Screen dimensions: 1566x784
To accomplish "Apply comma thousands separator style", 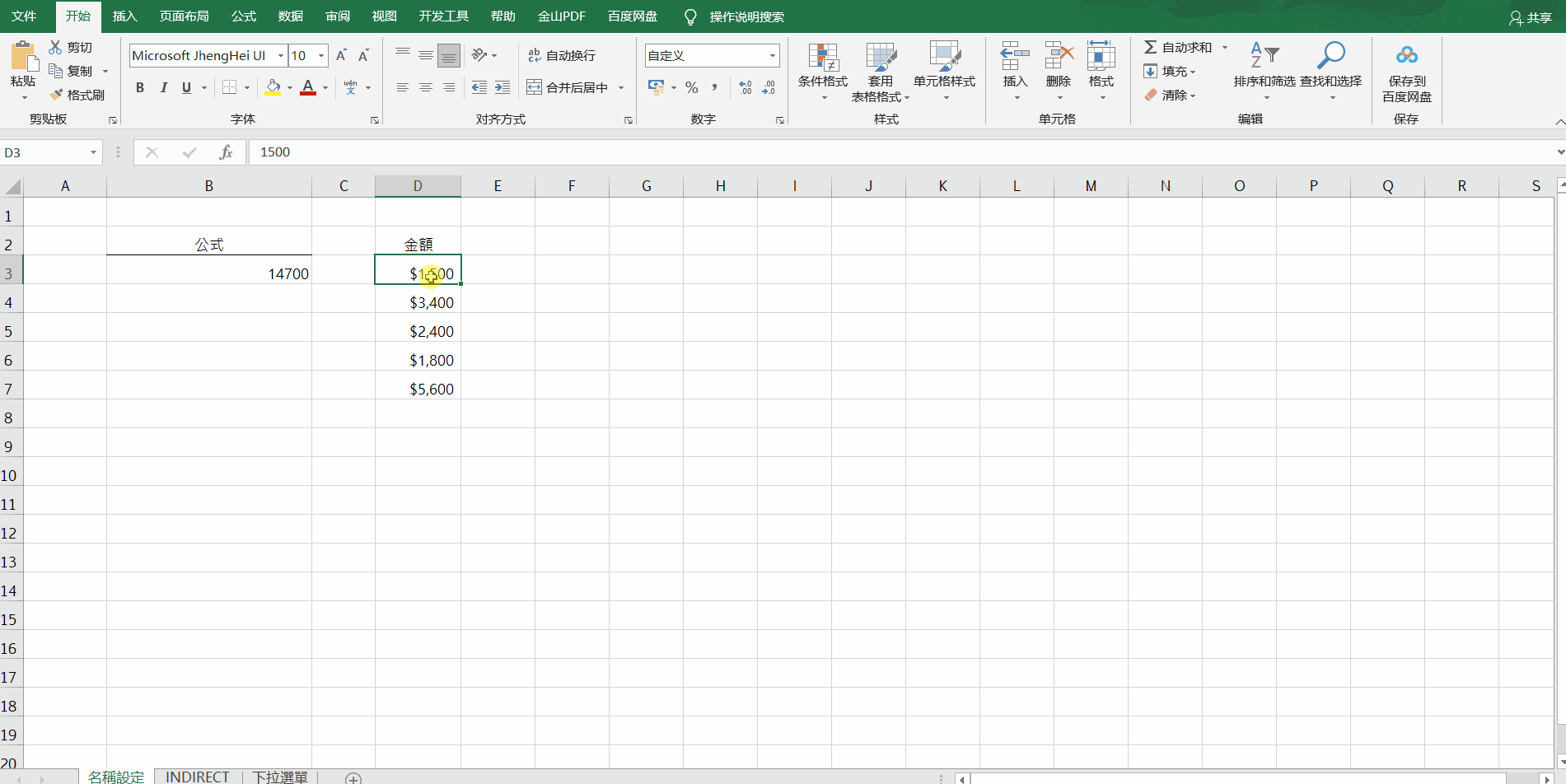I will point(714,87).
